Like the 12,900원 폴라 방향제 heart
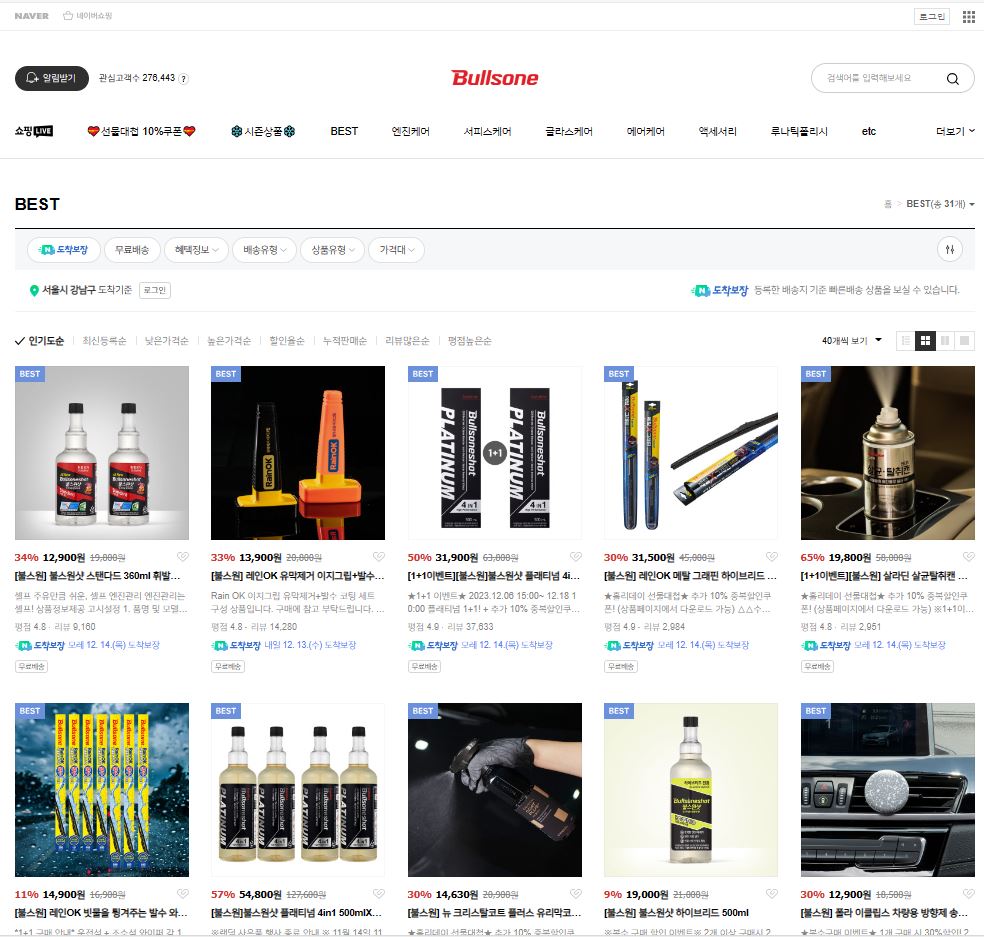 tap(968, 894)
